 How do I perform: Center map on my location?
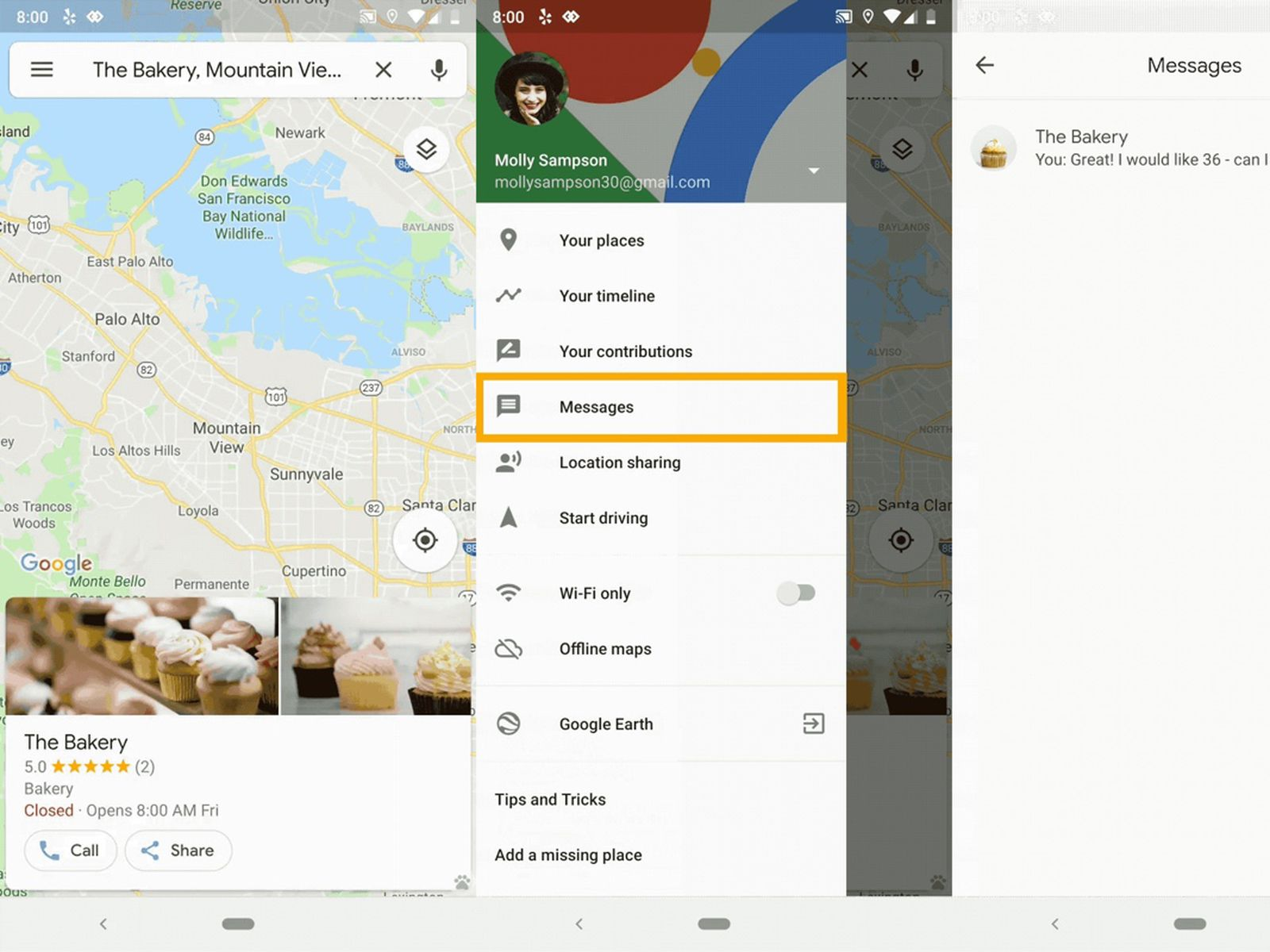(x=425, y=540)
